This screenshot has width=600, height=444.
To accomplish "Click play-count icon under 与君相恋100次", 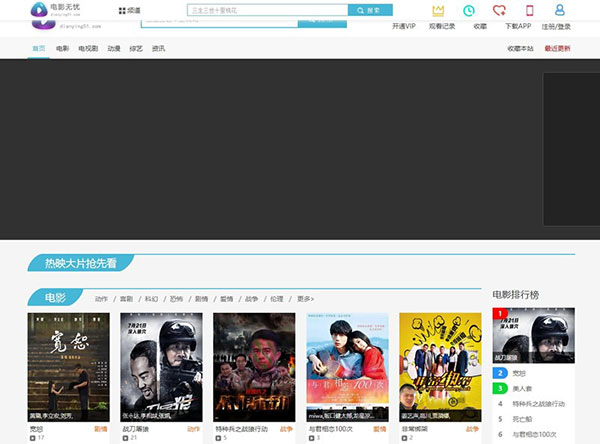I will tap(311, 438).
